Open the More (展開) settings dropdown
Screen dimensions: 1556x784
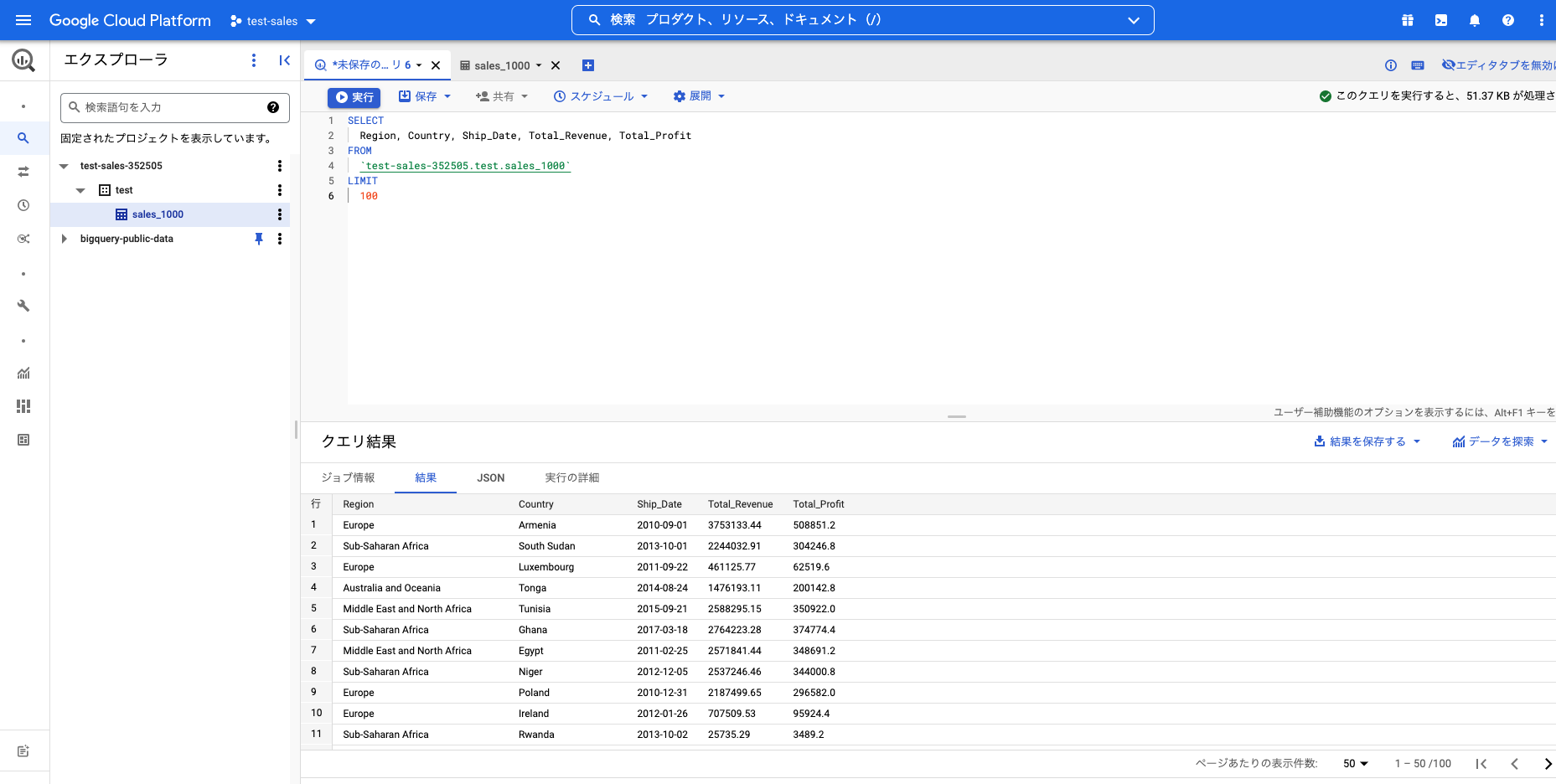click(x=699, y=96)
